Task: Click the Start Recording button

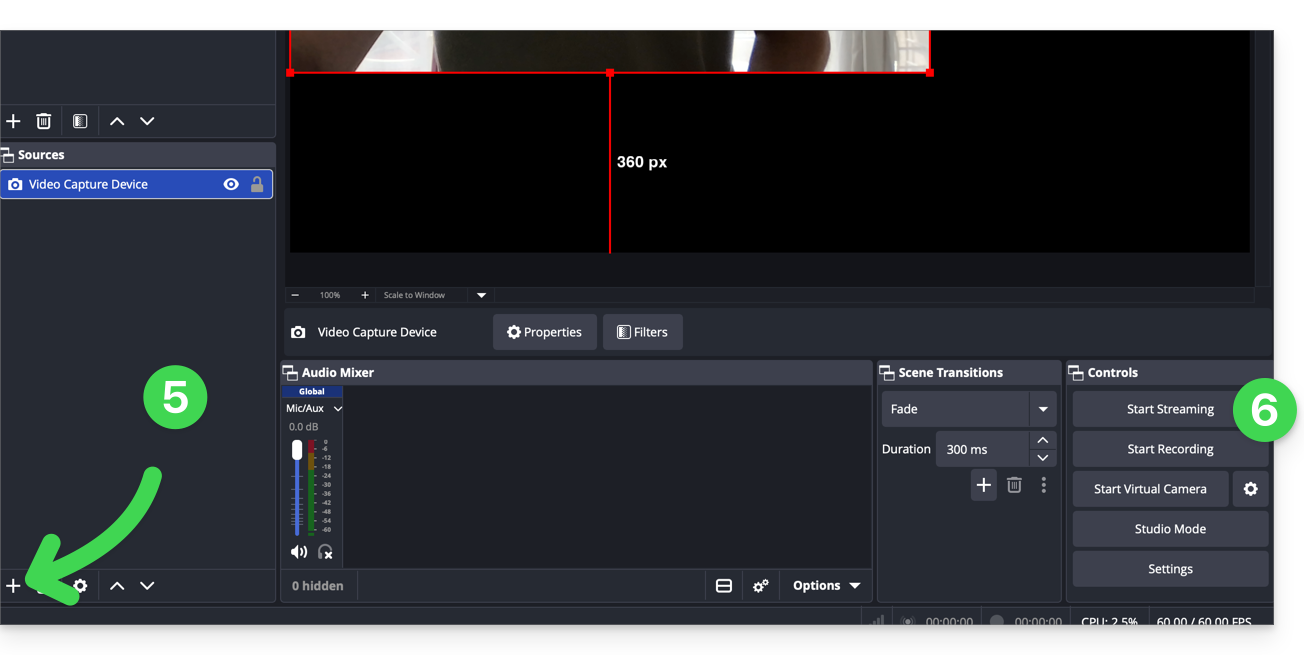Action: tap(1170, 449)
